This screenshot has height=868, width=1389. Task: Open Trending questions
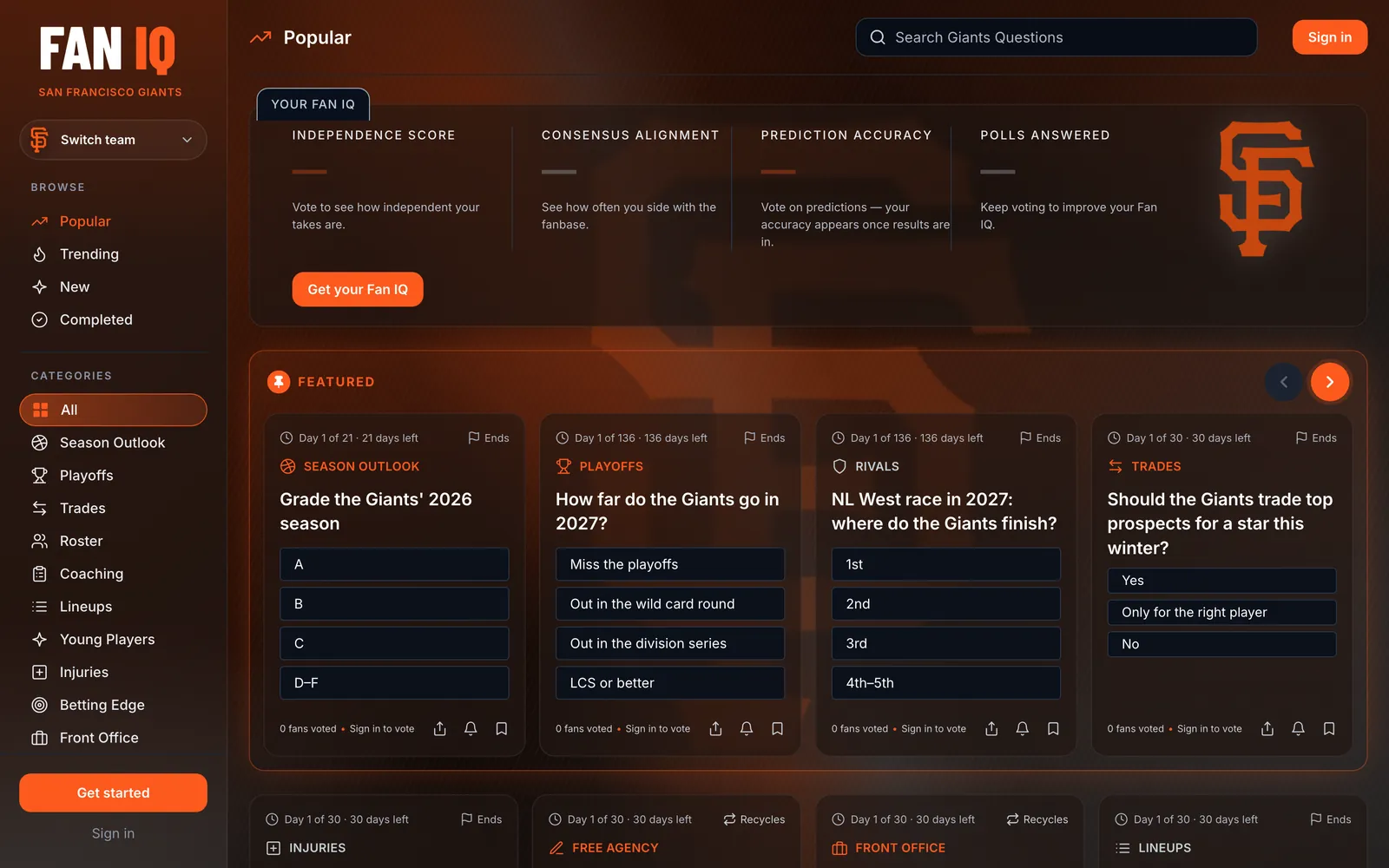tap(113, 254)
